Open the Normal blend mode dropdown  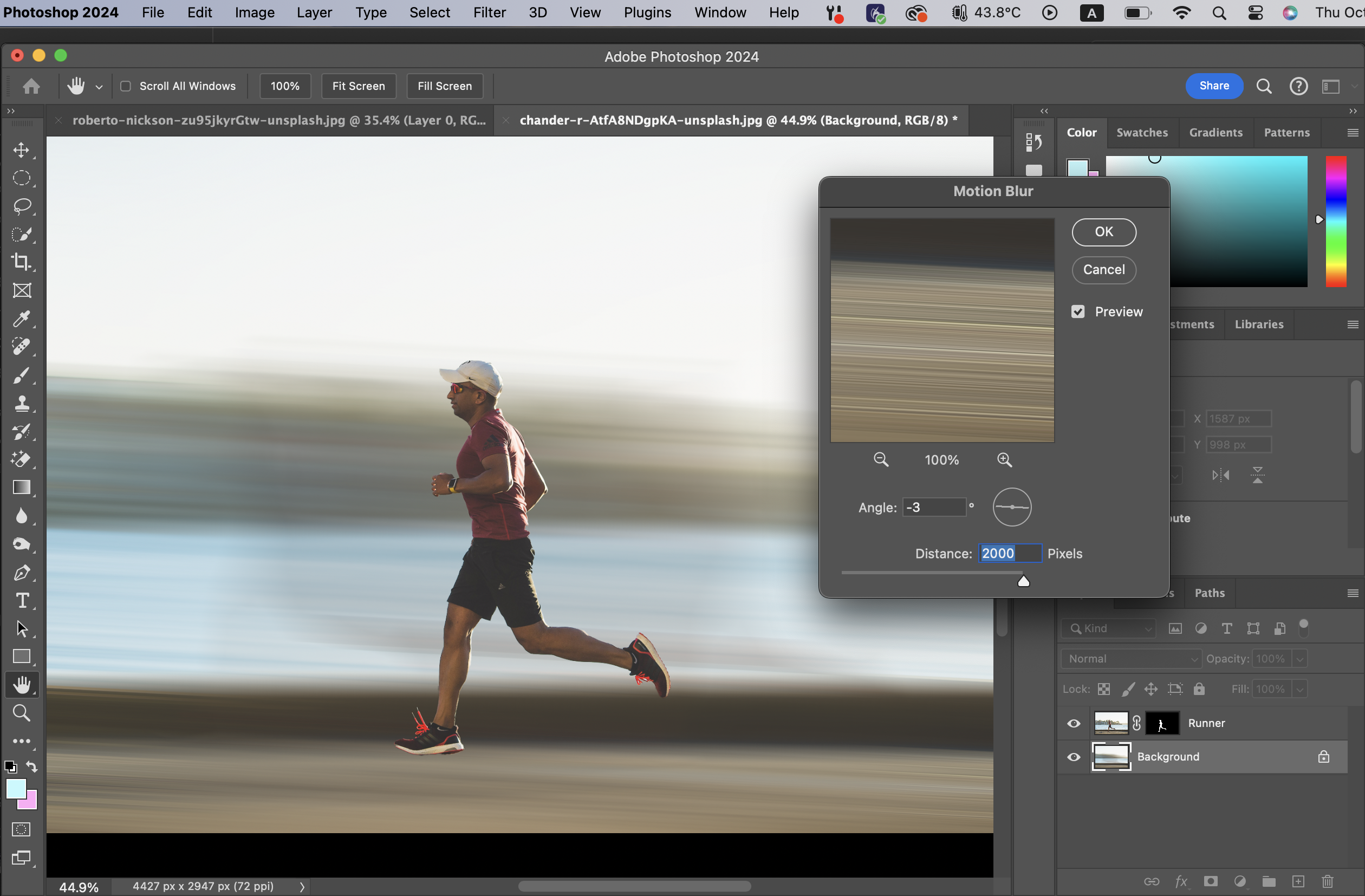[1130, 659]
